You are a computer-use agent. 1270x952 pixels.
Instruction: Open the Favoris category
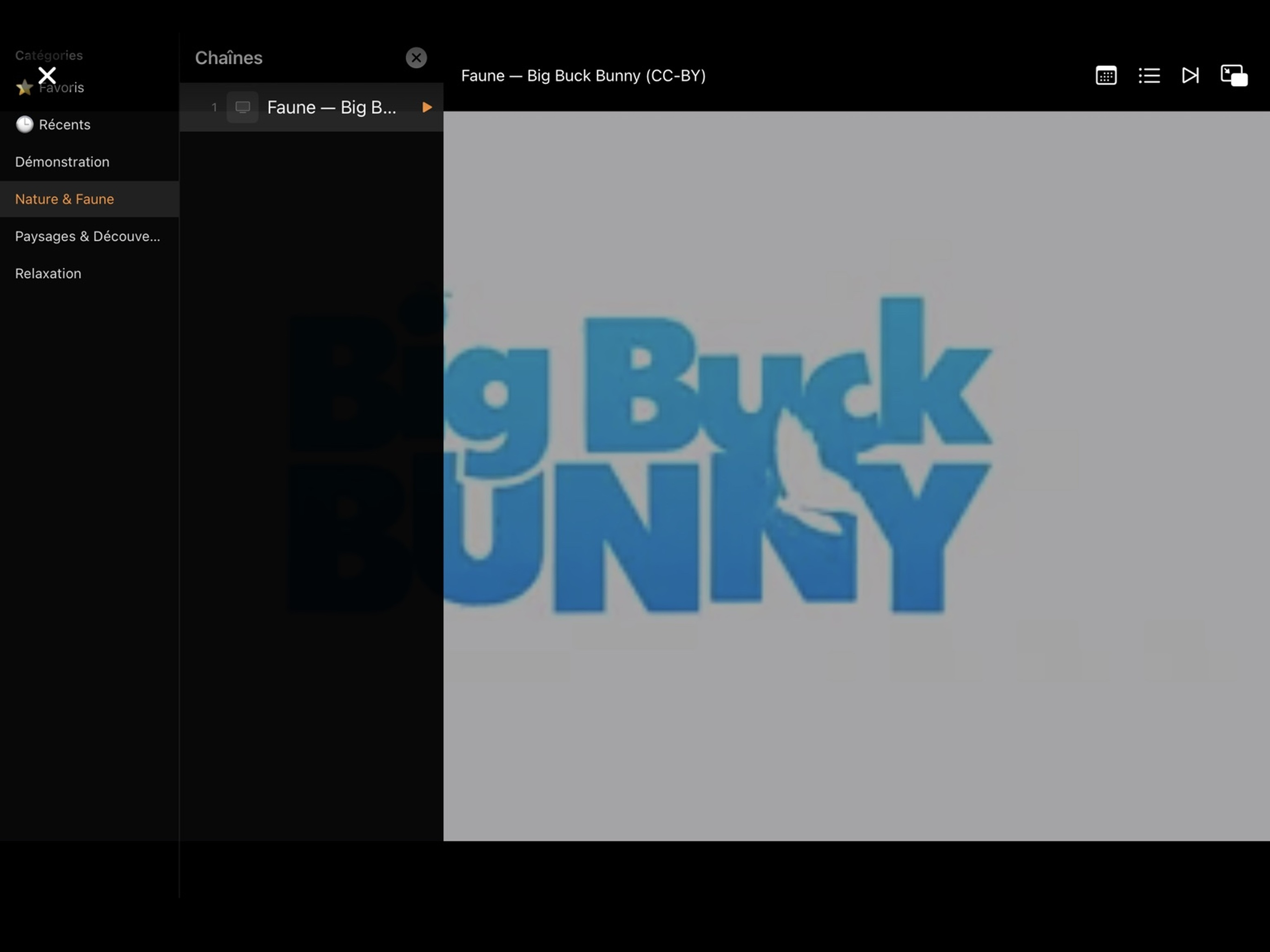point(90,87)
